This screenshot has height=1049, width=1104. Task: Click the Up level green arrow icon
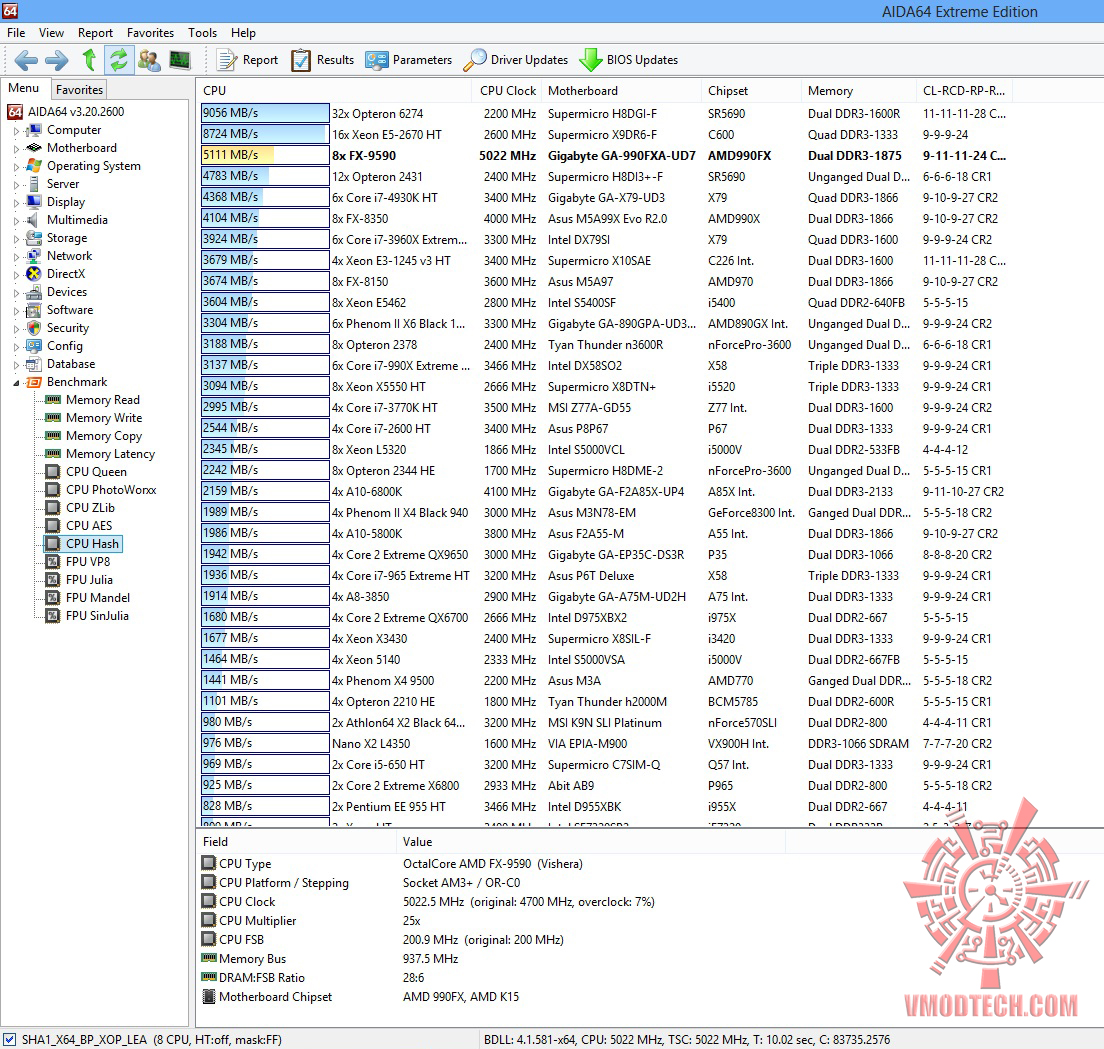coord(89,60)
